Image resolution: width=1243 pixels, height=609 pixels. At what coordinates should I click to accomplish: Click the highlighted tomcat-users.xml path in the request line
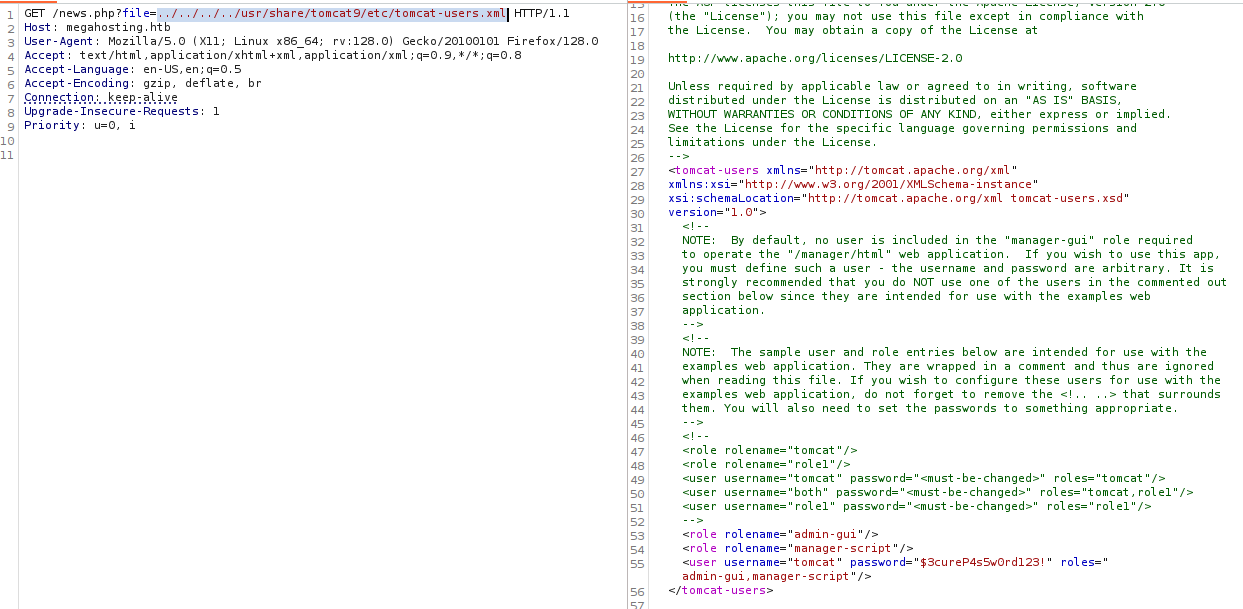[x=332, y=13]
